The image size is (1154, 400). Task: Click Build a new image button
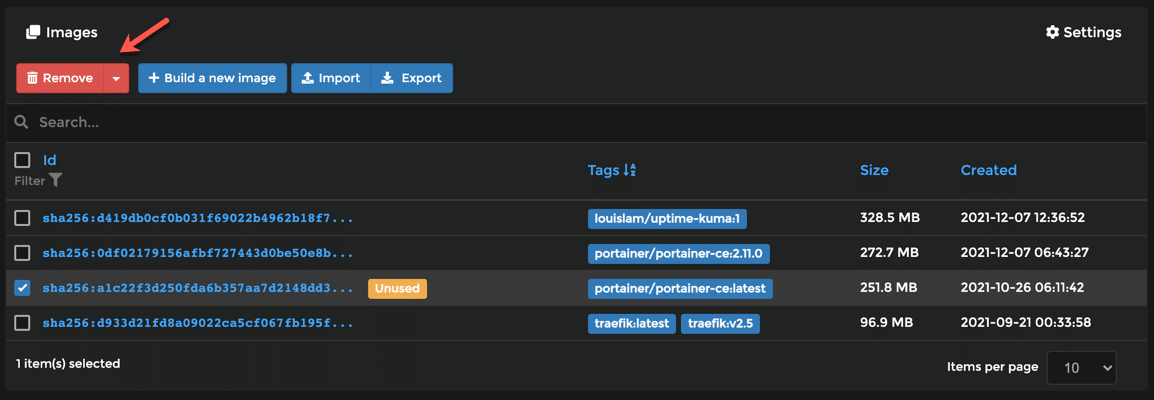point(212,78)
